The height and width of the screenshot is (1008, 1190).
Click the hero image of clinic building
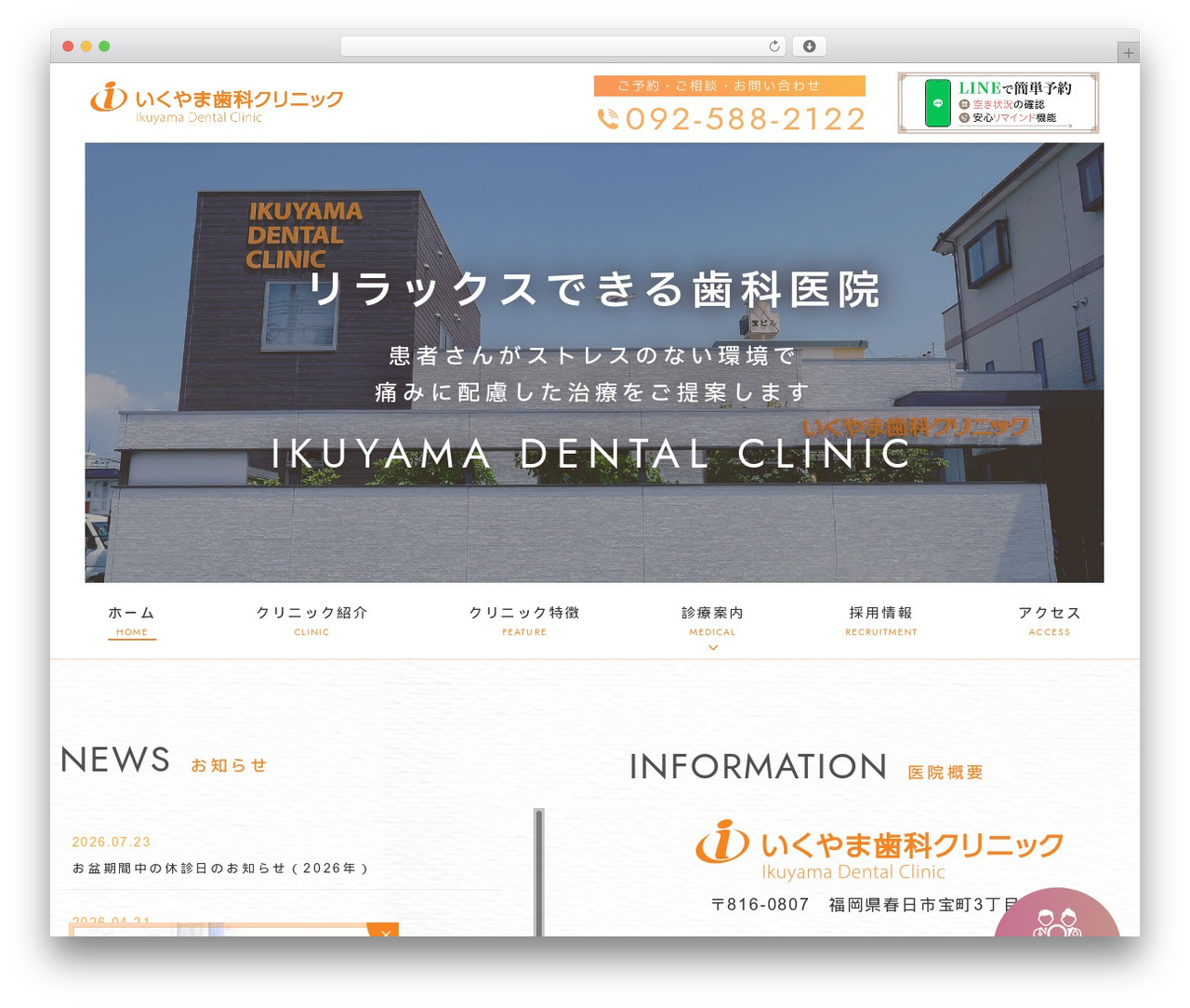tap(594, 363)
